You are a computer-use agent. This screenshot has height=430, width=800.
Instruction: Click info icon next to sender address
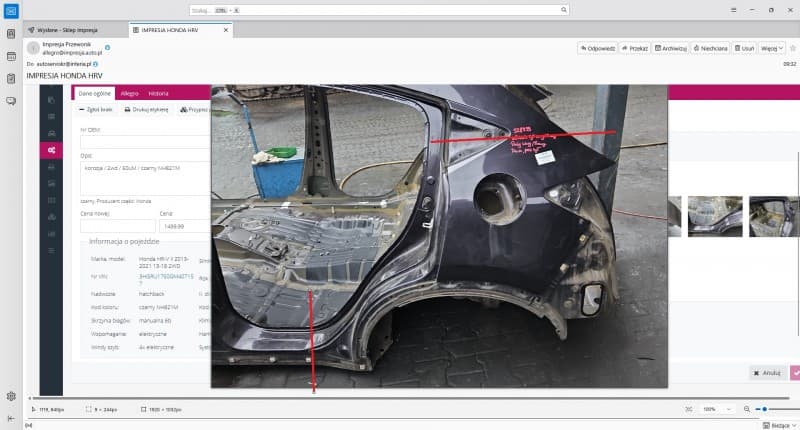tap(107, 47)
